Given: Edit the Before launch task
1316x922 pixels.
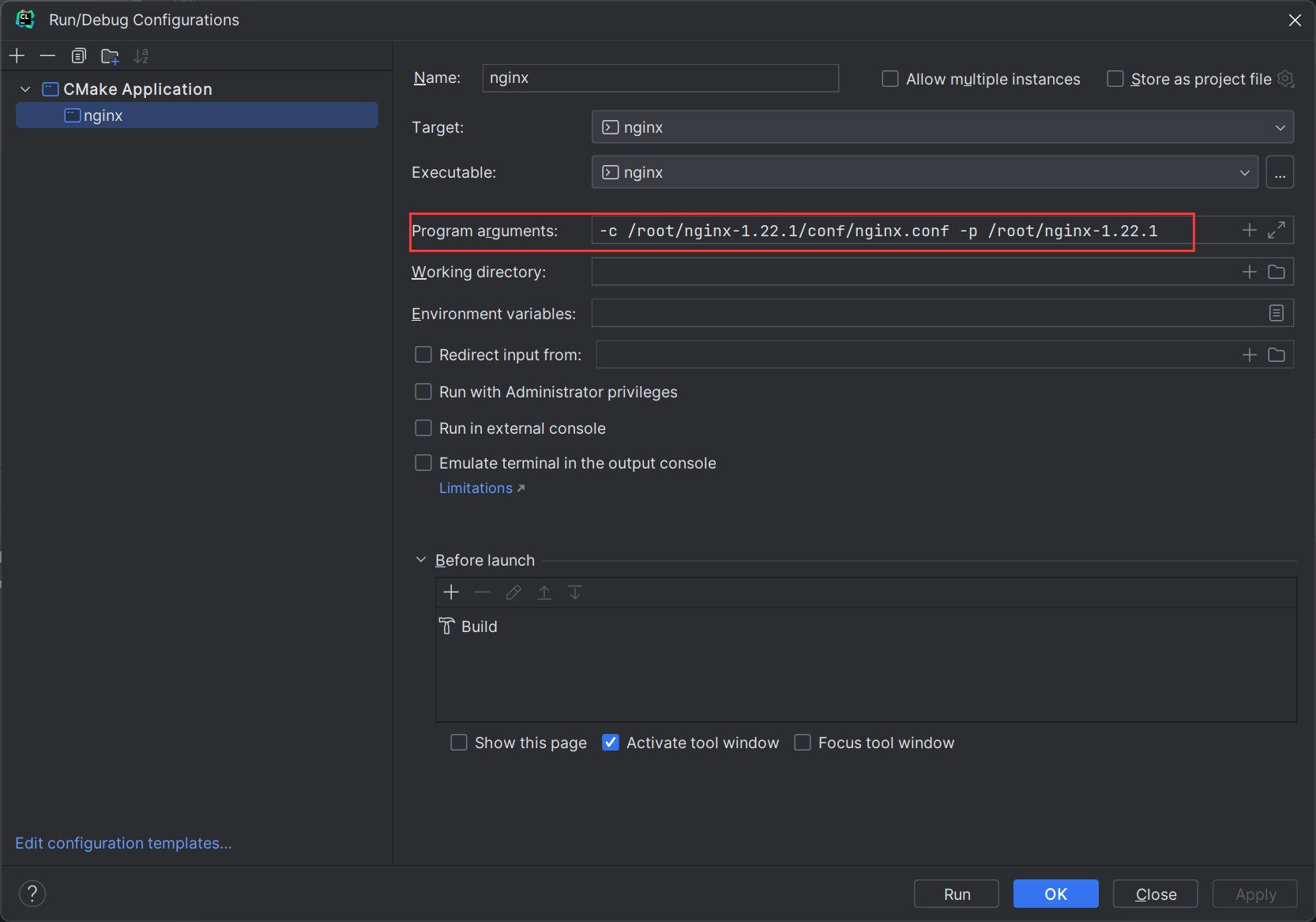Looking at the screenshot, I should point(513,592).
